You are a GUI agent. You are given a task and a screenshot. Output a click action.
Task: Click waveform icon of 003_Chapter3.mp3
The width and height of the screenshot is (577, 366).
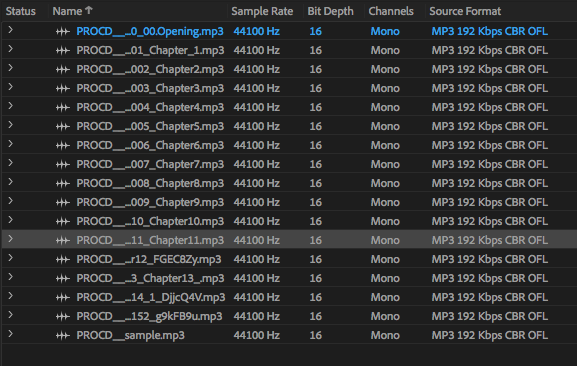pyautogui.click(x=63, y=89)
